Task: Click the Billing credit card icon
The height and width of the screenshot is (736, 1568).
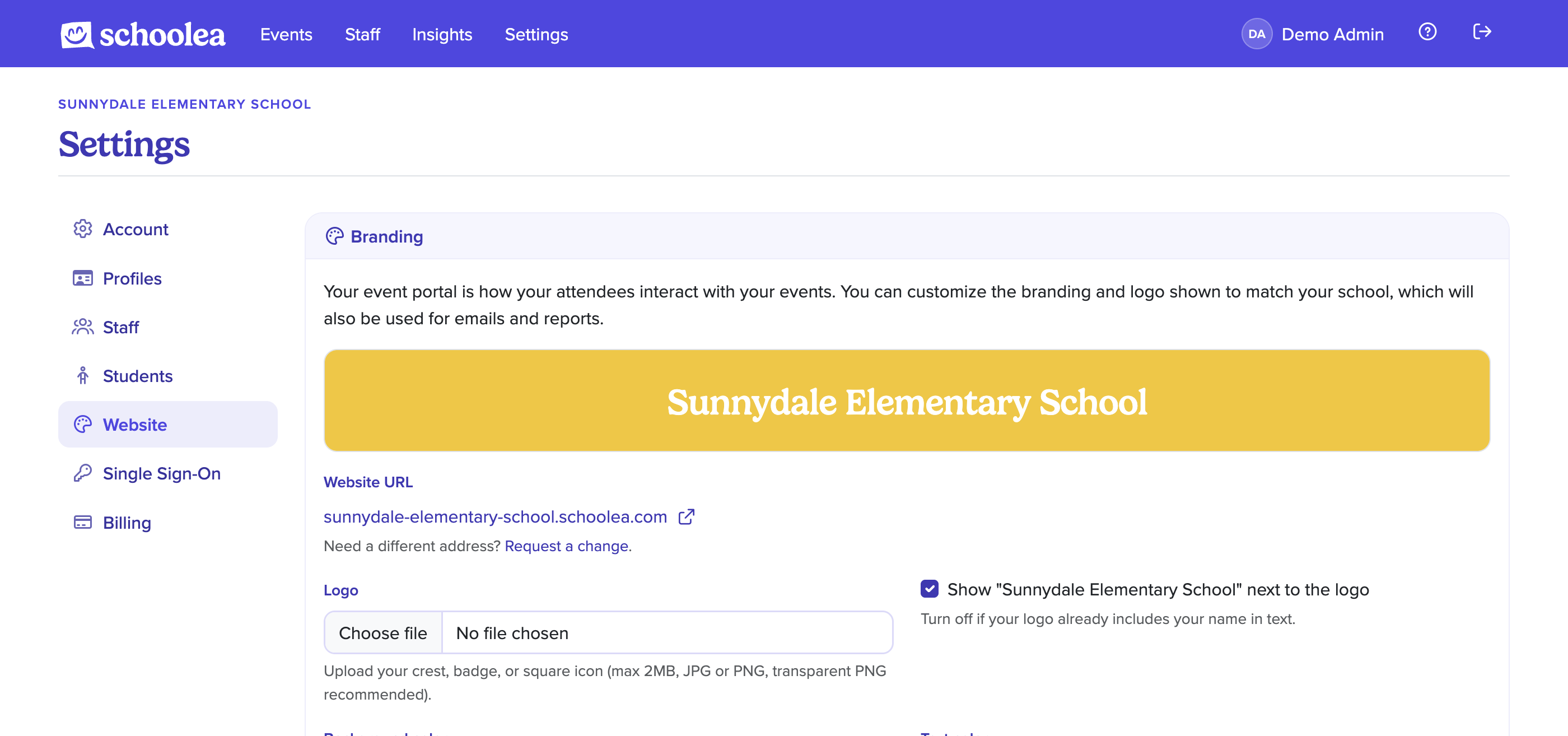Action: click(x=83, y=523)
